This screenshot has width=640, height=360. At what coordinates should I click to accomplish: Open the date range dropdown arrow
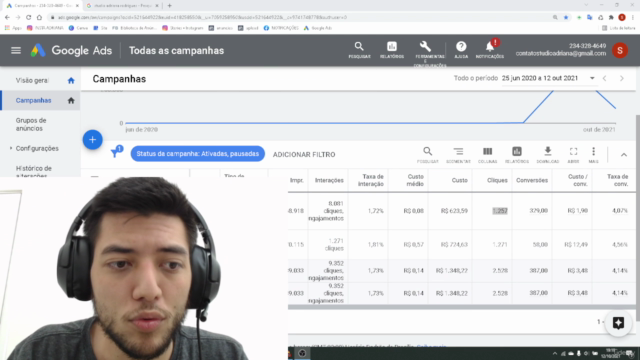(592, 78)
